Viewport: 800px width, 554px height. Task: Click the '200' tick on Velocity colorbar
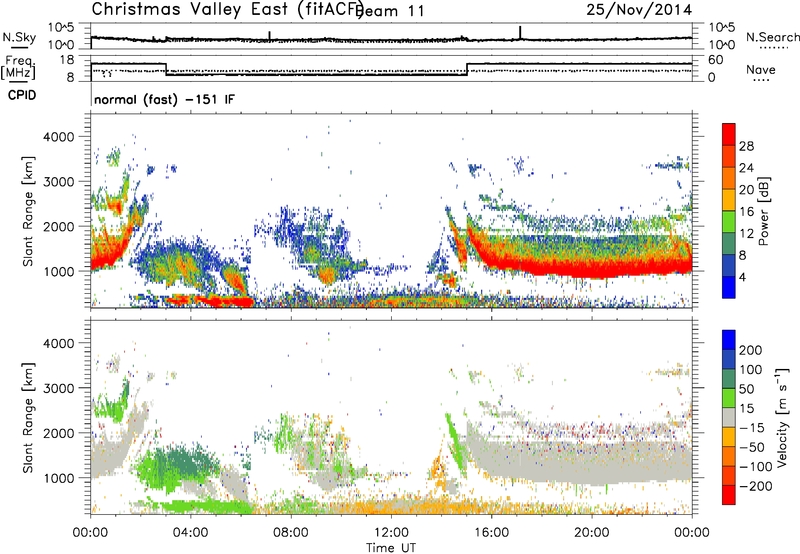(x=751, y=350)
